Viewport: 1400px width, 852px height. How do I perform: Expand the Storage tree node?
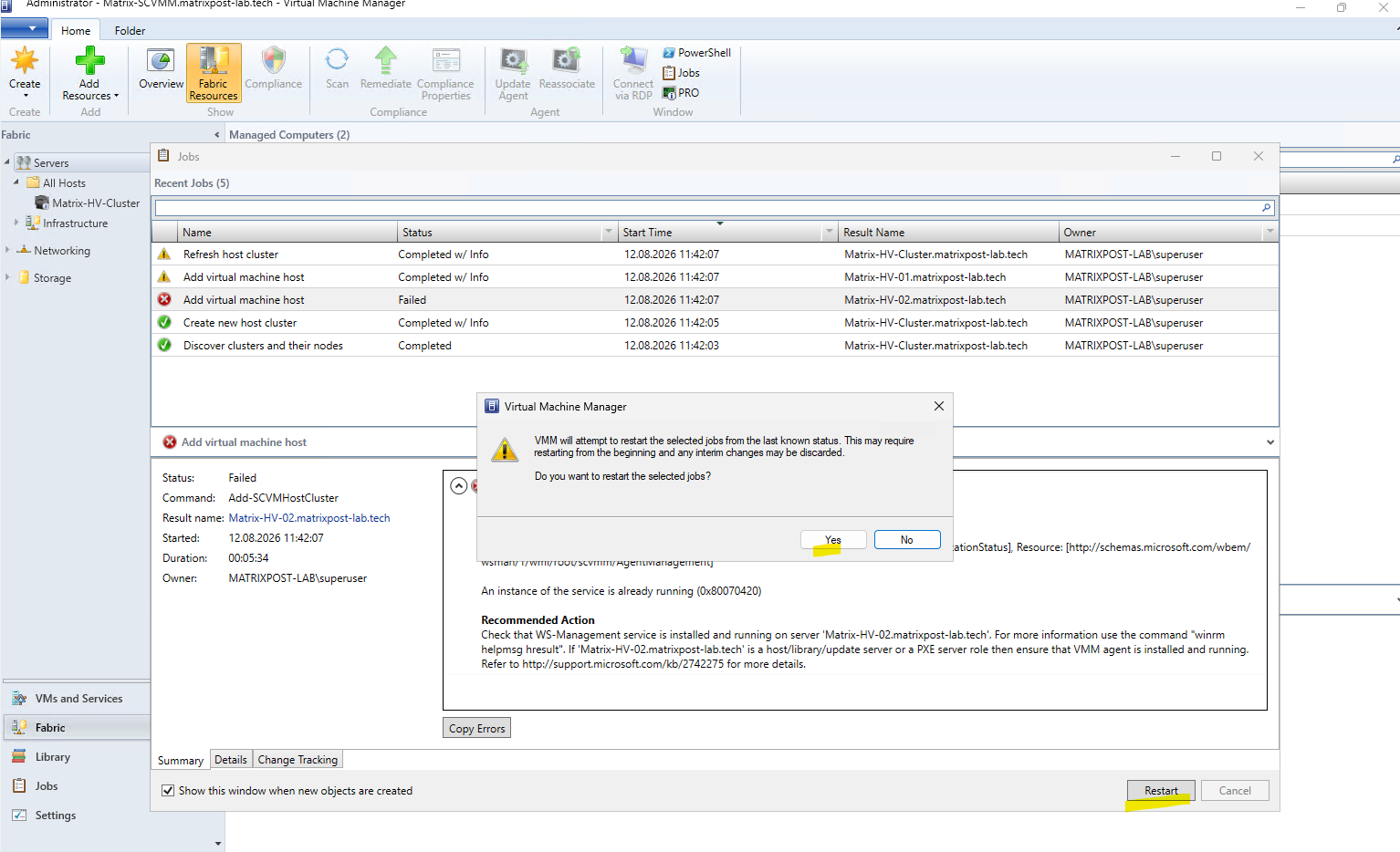(x=7, y=277)
